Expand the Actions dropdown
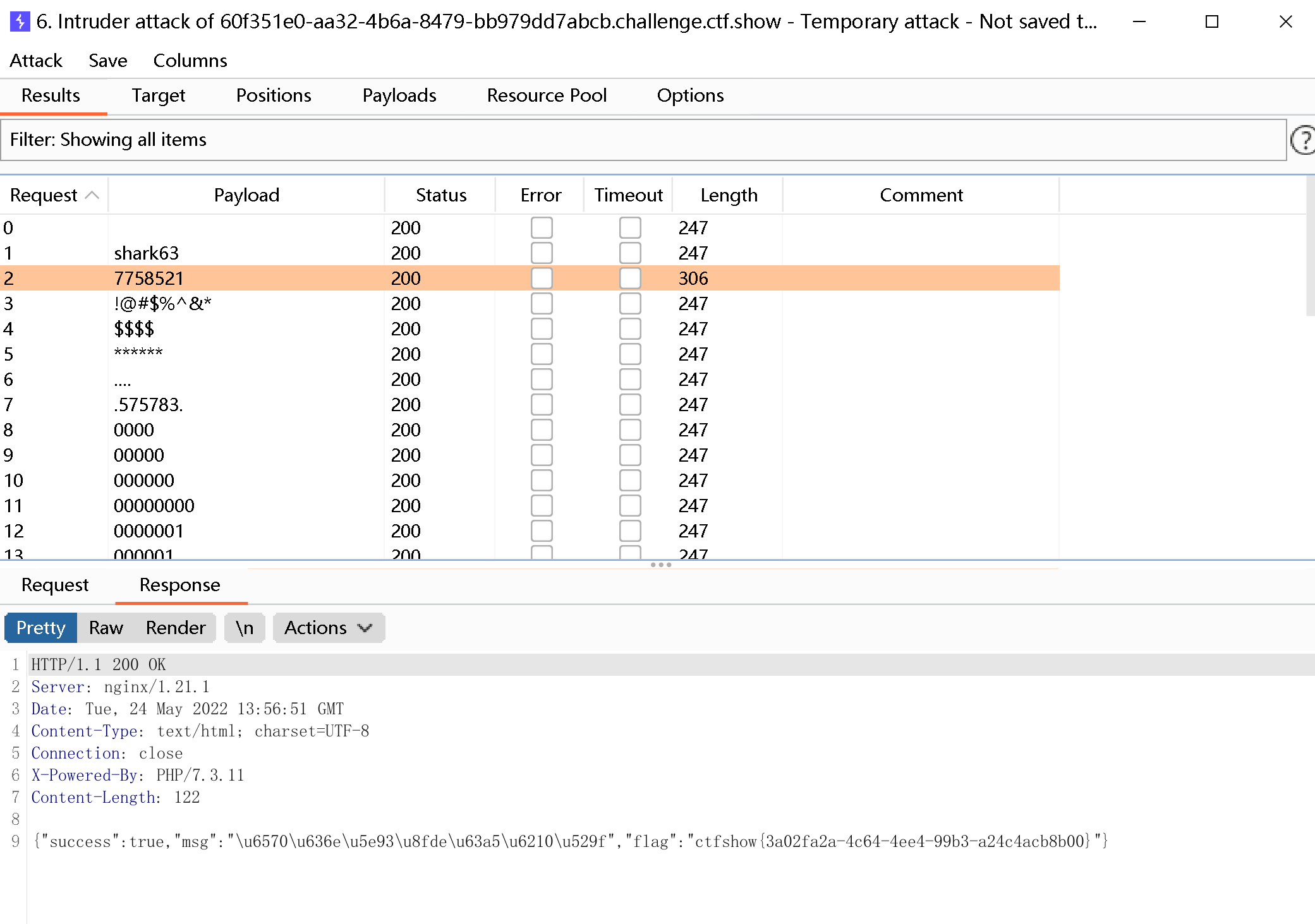 click(x=328, y=628)
